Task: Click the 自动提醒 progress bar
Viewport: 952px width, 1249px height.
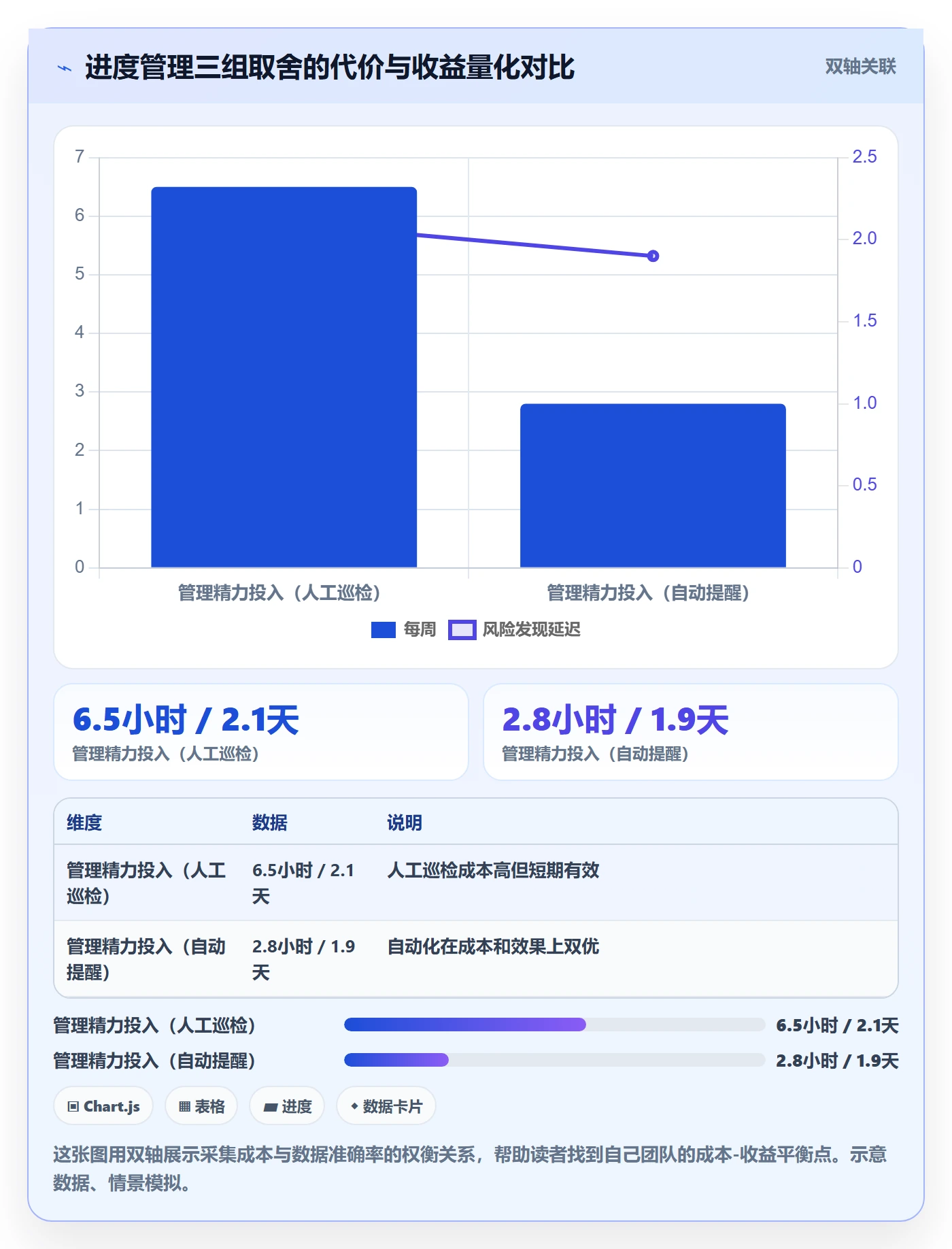Action: point(555,1060)
